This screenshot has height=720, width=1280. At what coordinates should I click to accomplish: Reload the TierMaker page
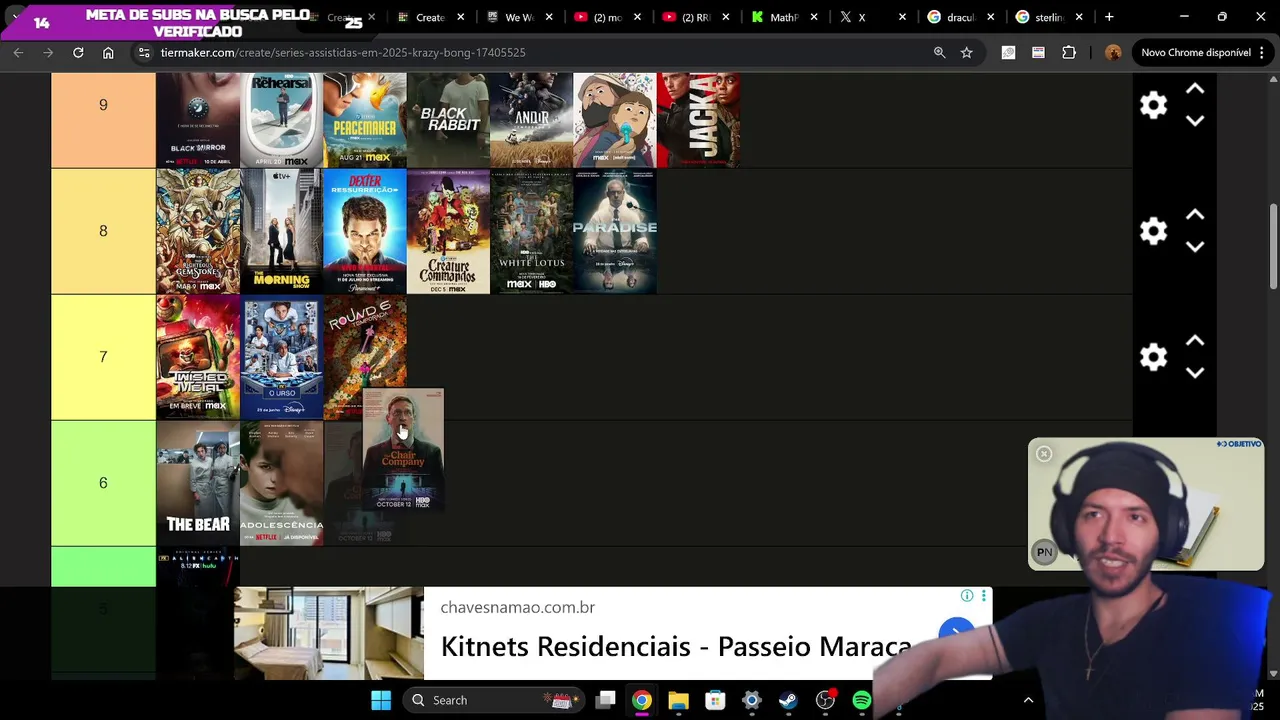click(78, 52)
